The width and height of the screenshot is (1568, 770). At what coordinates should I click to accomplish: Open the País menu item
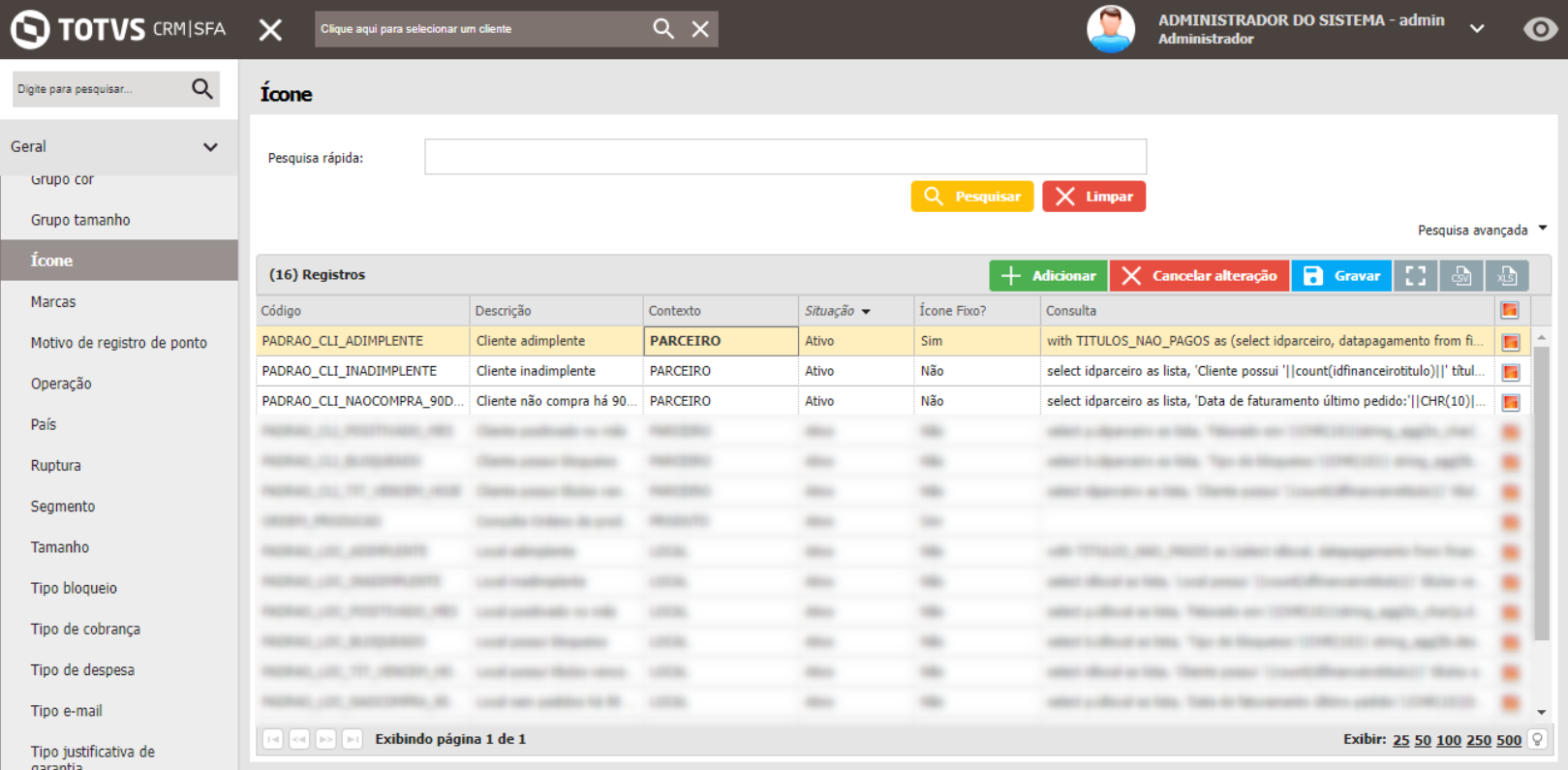click(44, 424)
